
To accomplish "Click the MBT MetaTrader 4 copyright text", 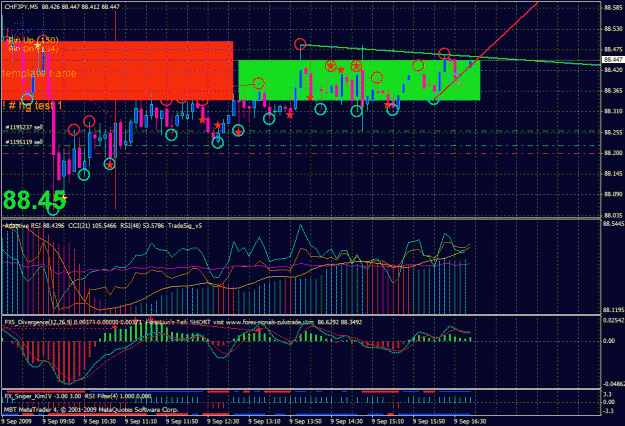I will (x=91, y=410).
